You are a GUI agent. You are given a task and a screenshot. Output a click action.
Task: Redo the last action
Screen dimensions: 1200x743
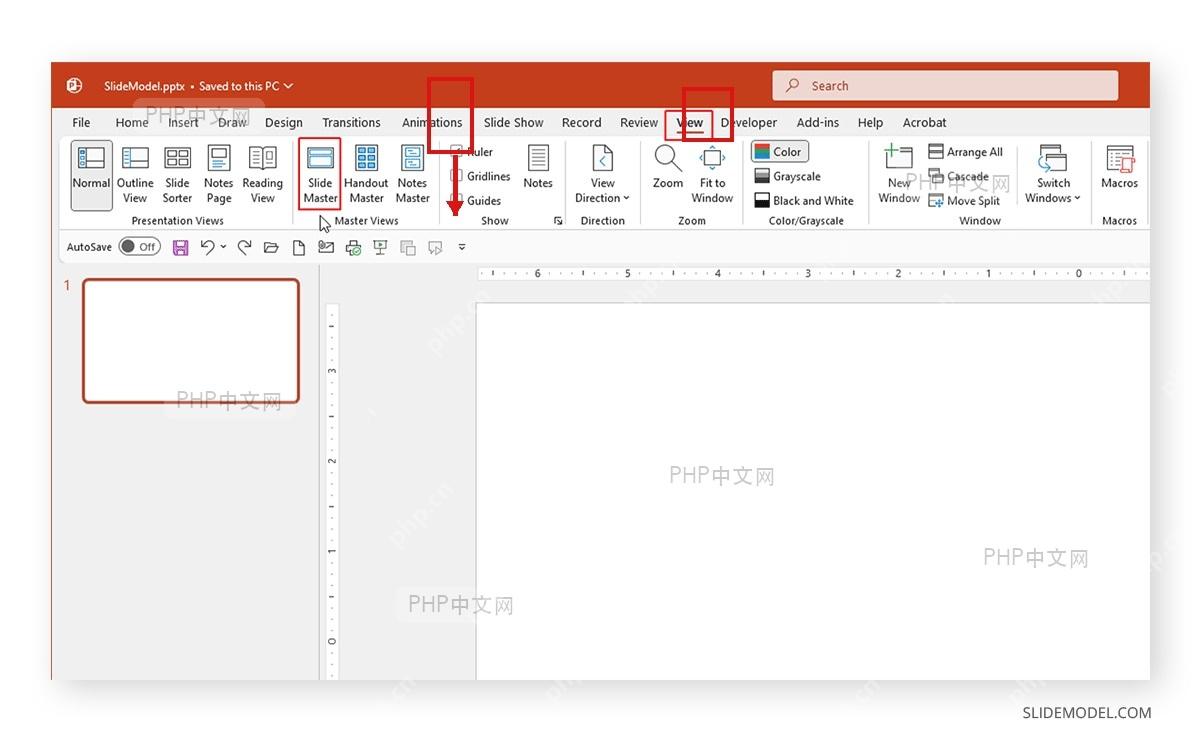click(244, 247)
